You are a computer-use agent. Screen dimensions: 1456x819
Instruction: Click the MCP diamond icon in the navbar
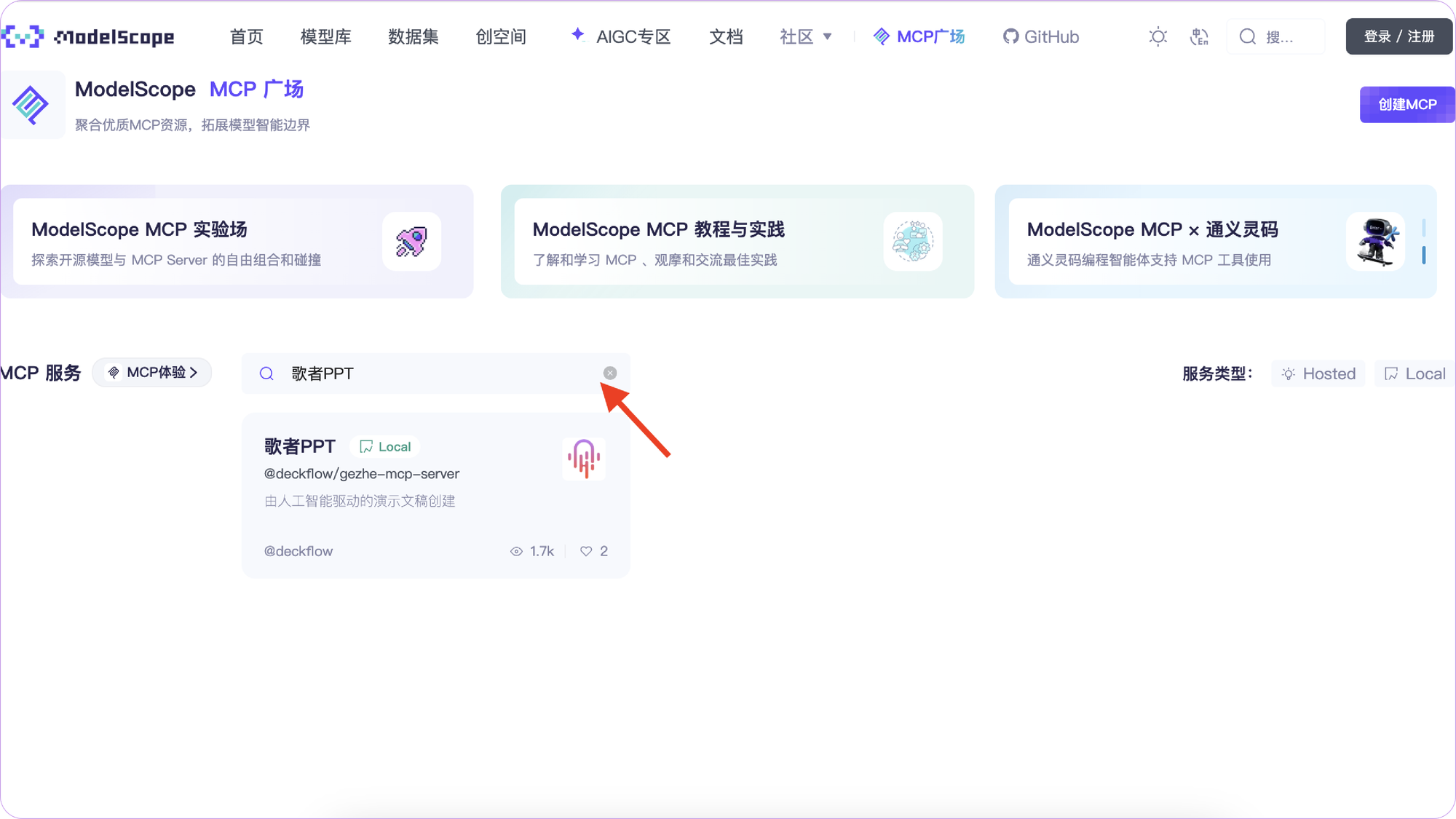point(881,36)
